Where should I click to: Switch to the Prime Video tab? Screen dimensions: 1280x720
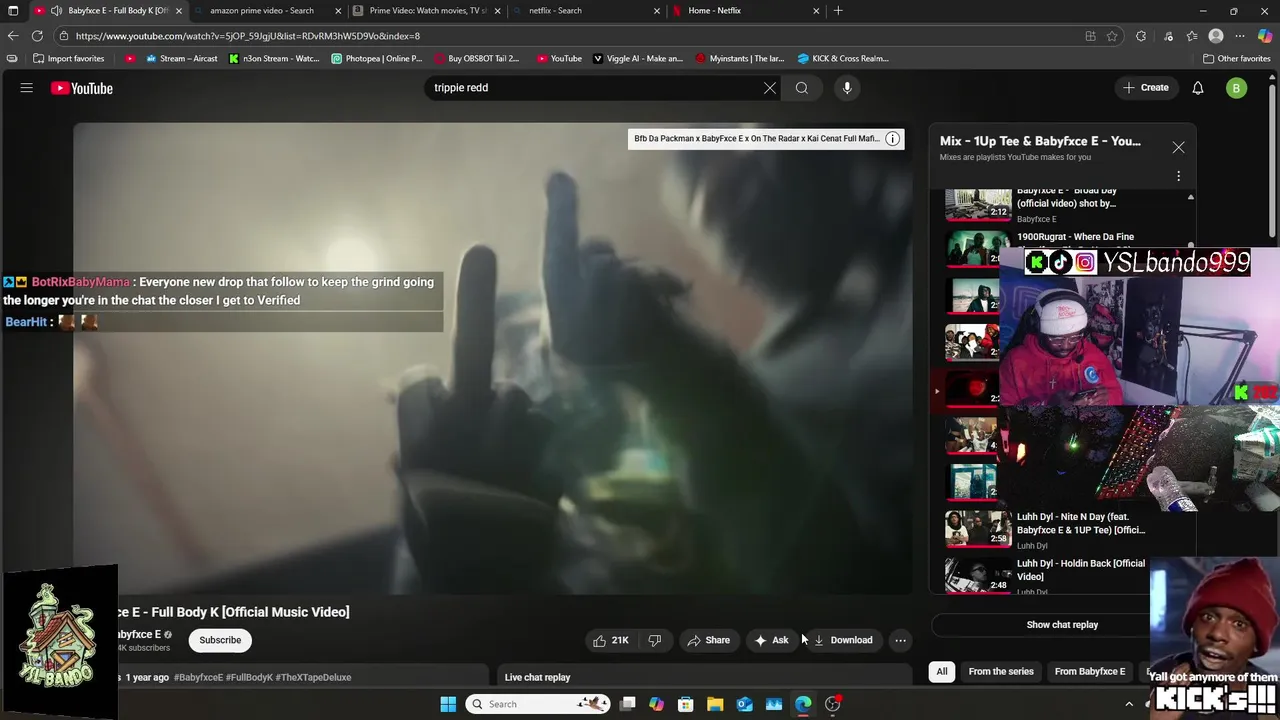tap(425, 11)
